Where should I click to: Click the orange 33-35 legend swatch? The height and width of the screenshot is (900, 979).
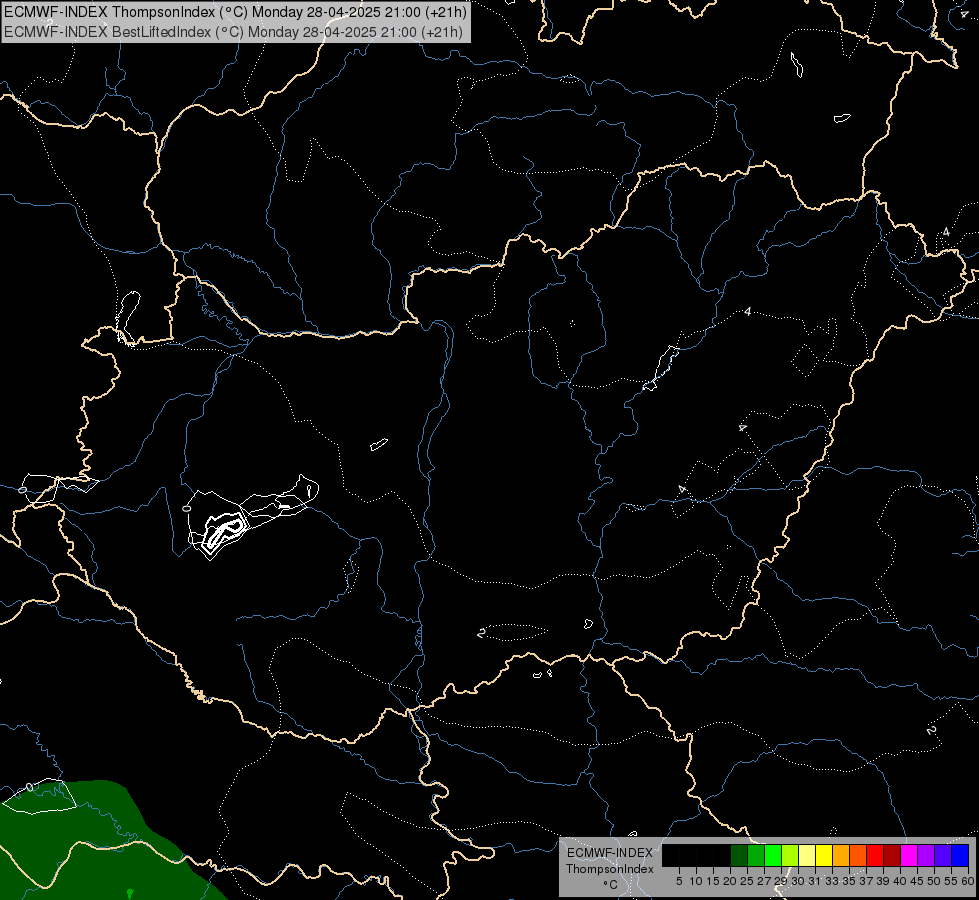(x=842, y=855)
